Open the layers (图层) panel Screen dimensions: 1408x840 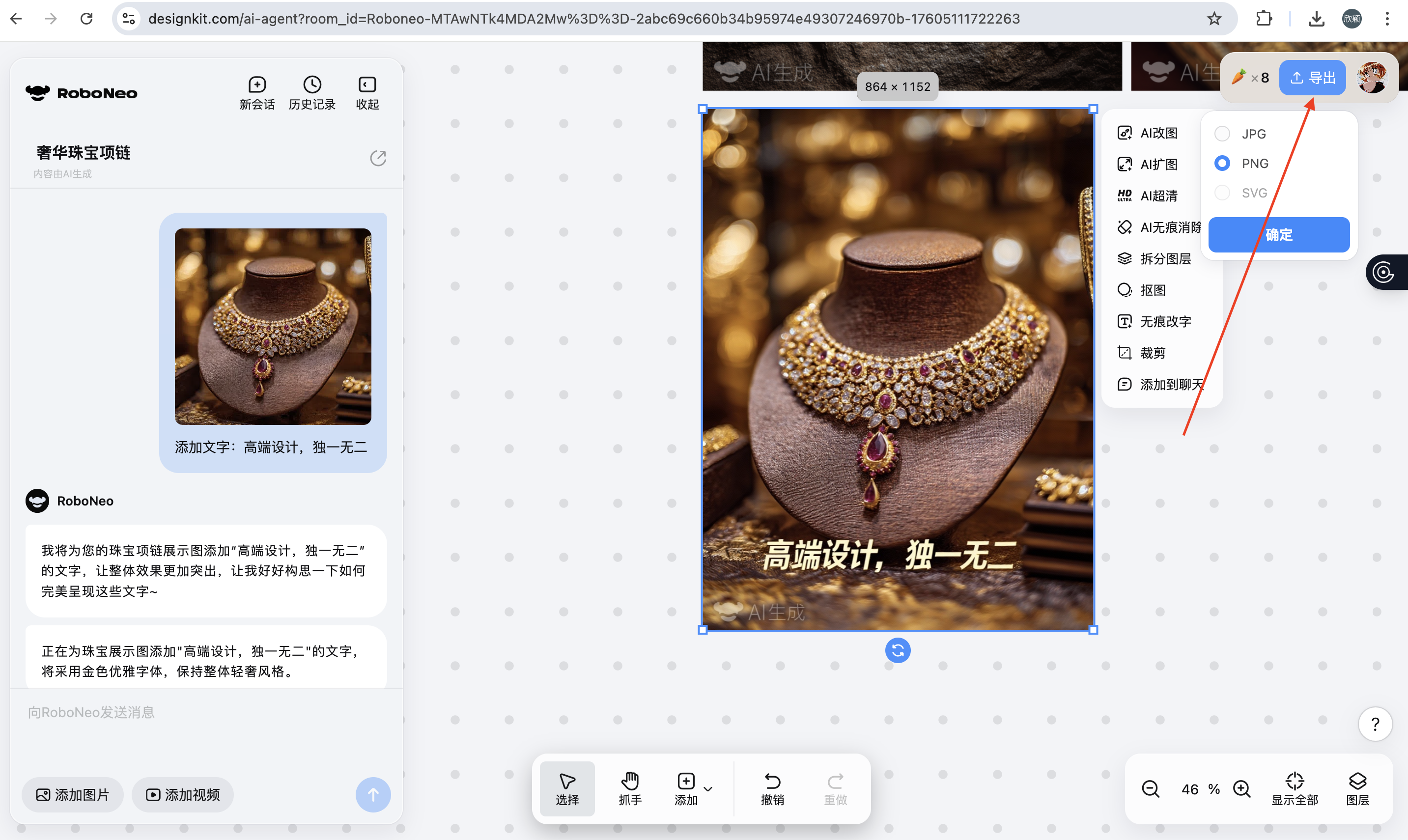tap(1357, 788)
